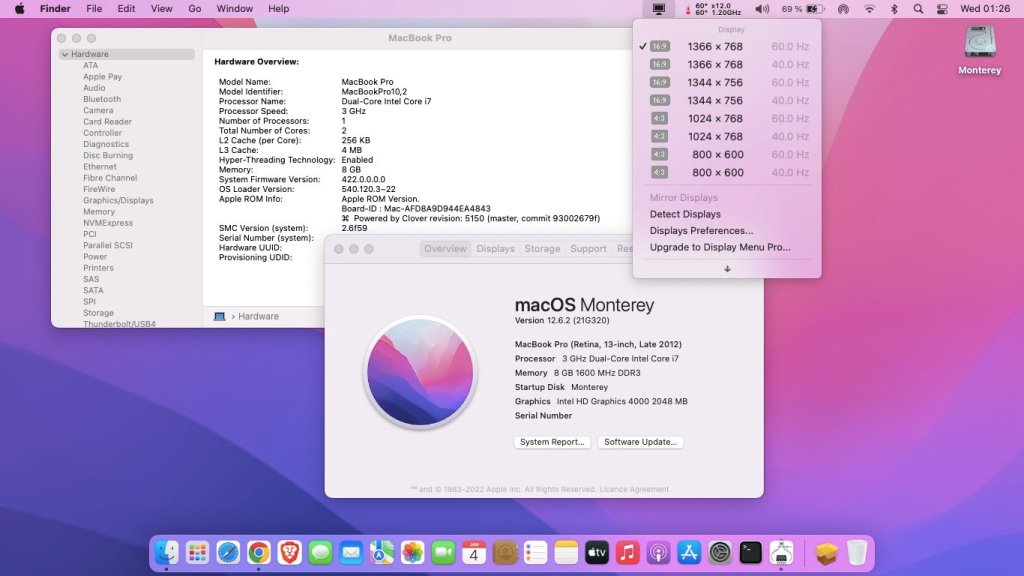Click the Display Menu monitor icon in menu bar
This screenshot has width=1024, height=576.
pyautogui.click(x=658, y=9)
